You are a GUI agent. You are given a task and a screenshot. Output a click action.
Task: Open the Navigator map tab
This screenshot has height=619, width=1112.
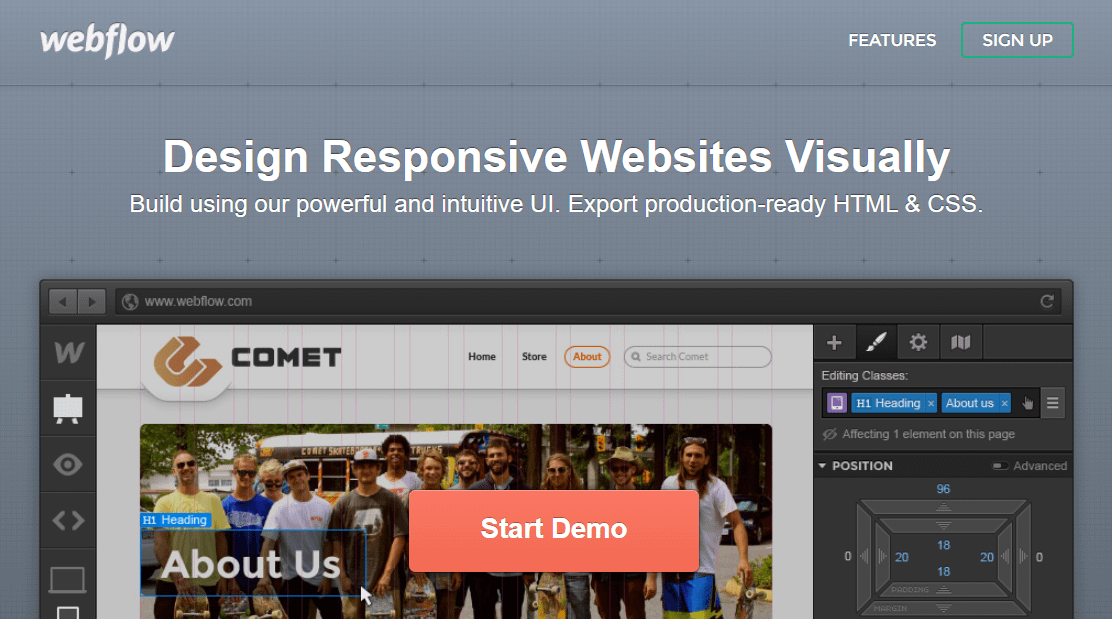(960, 343)
